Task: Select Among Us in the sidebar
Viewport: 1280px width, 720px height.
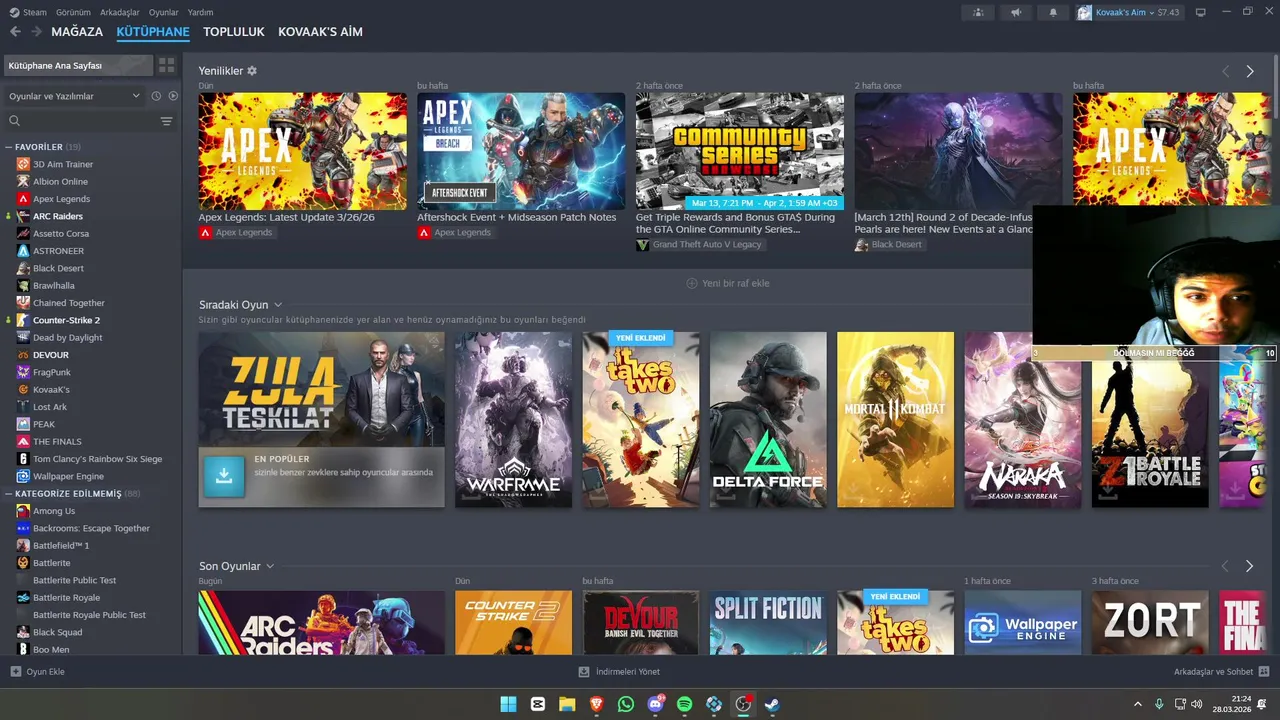Action: point(54,511)
